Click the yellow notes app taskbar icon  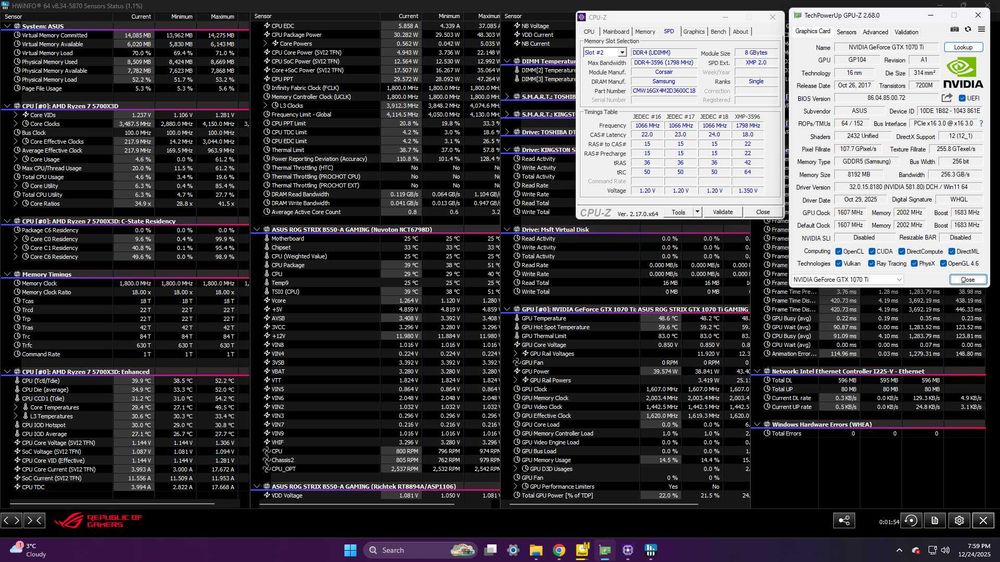point(582,550)
